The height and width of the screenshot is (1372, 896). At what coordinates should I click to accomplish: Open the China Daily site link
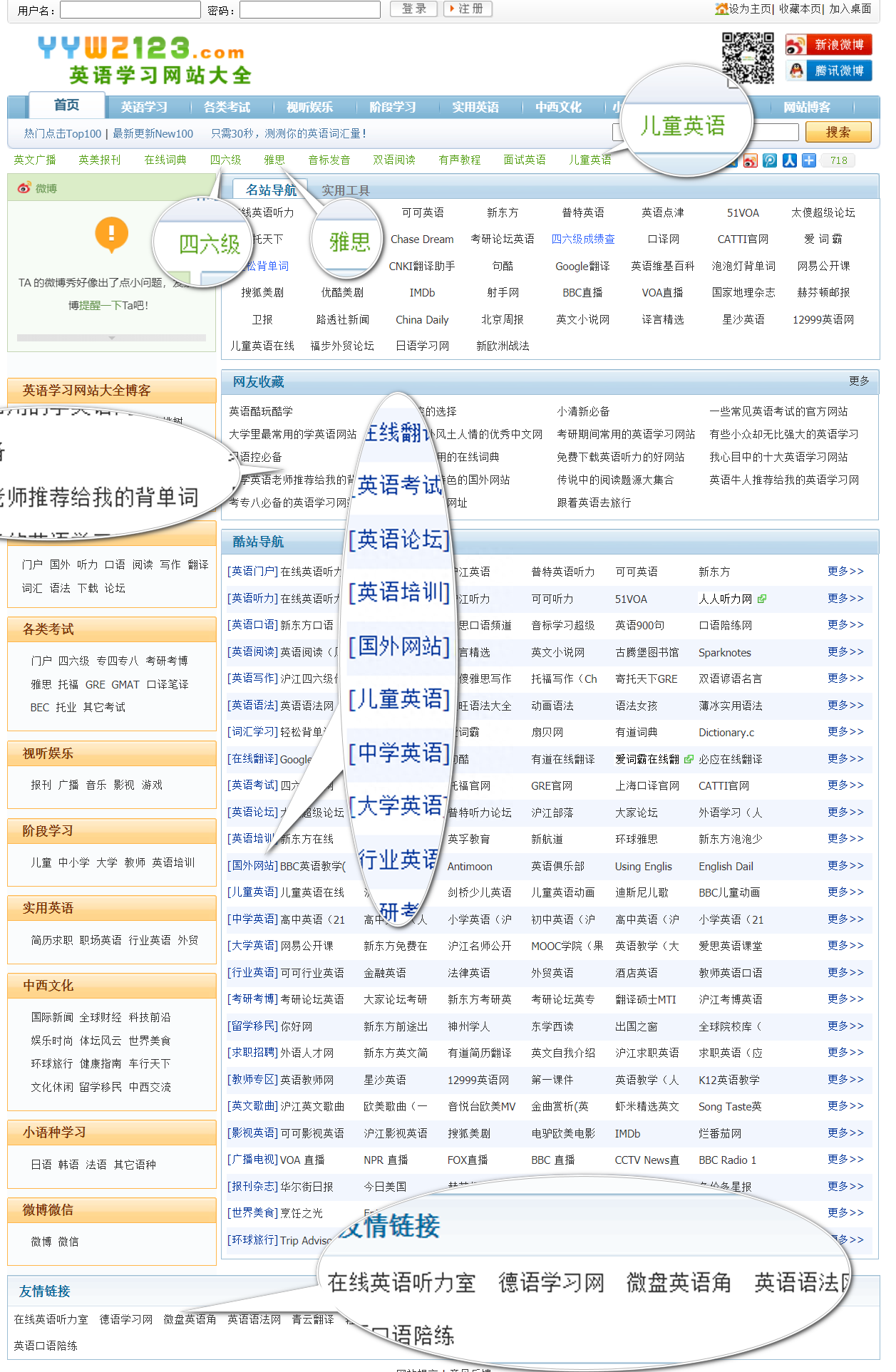click(x=422, y=319)
